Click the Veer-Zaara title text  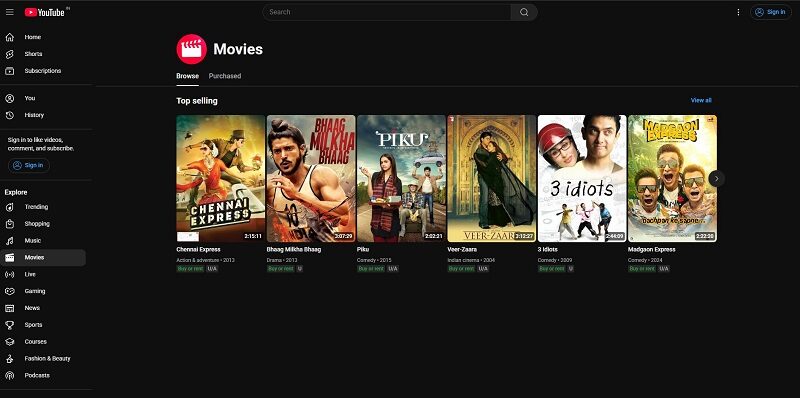[x=462, y=250]
